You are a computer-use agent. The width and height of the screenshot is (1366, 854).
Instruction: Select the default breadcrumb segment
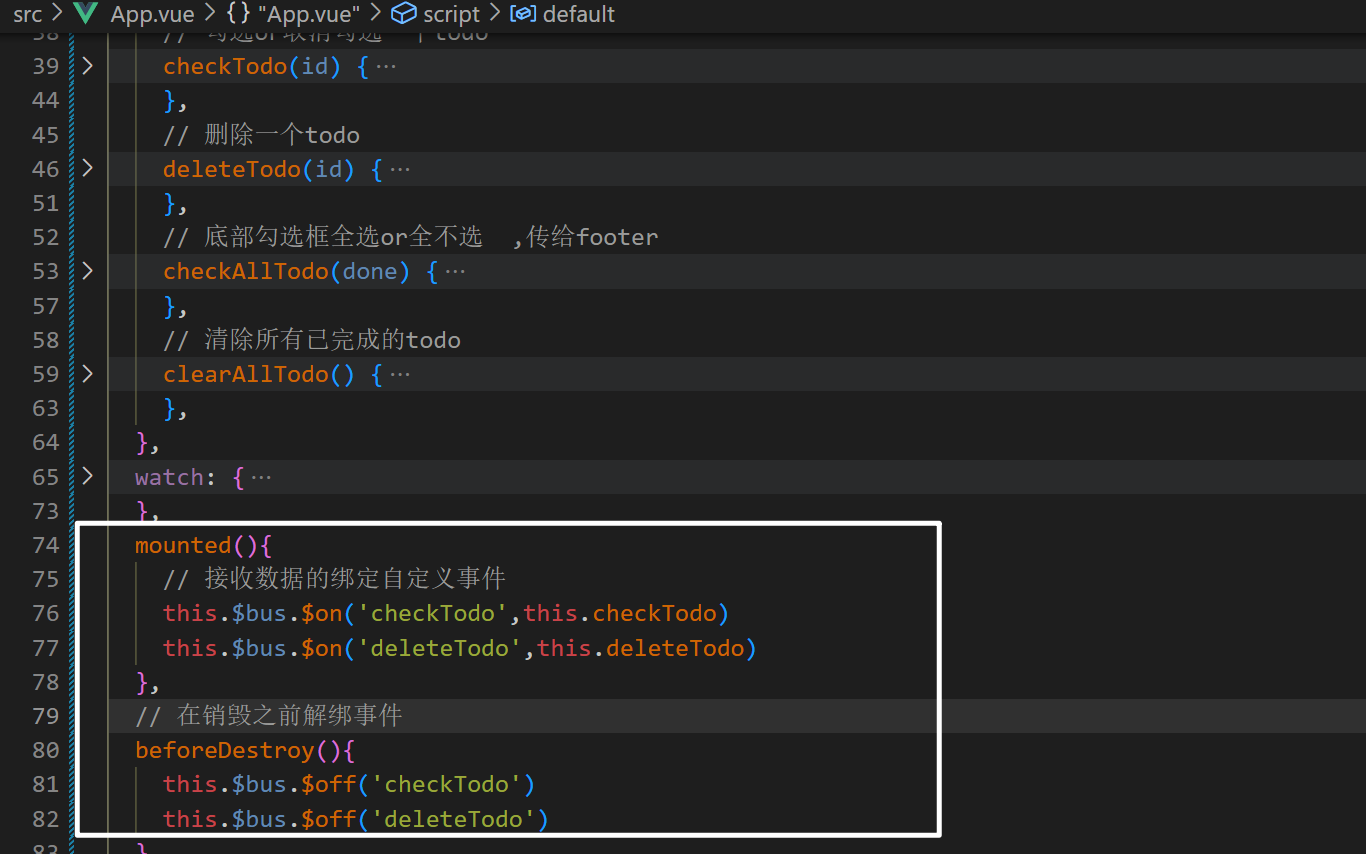point(579,15)
